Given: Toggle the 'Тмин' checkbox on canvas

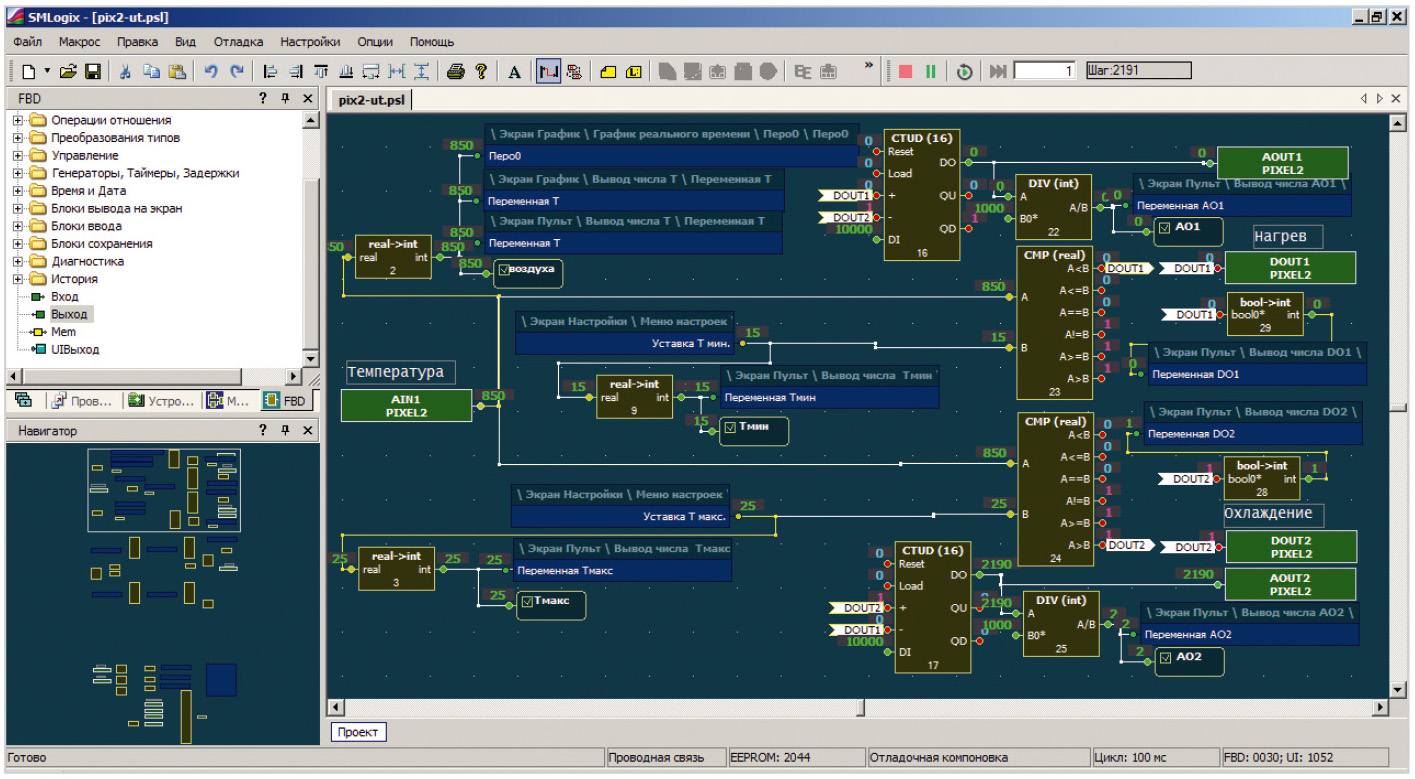Looking at the screenshot, I should tap(730, 428).
